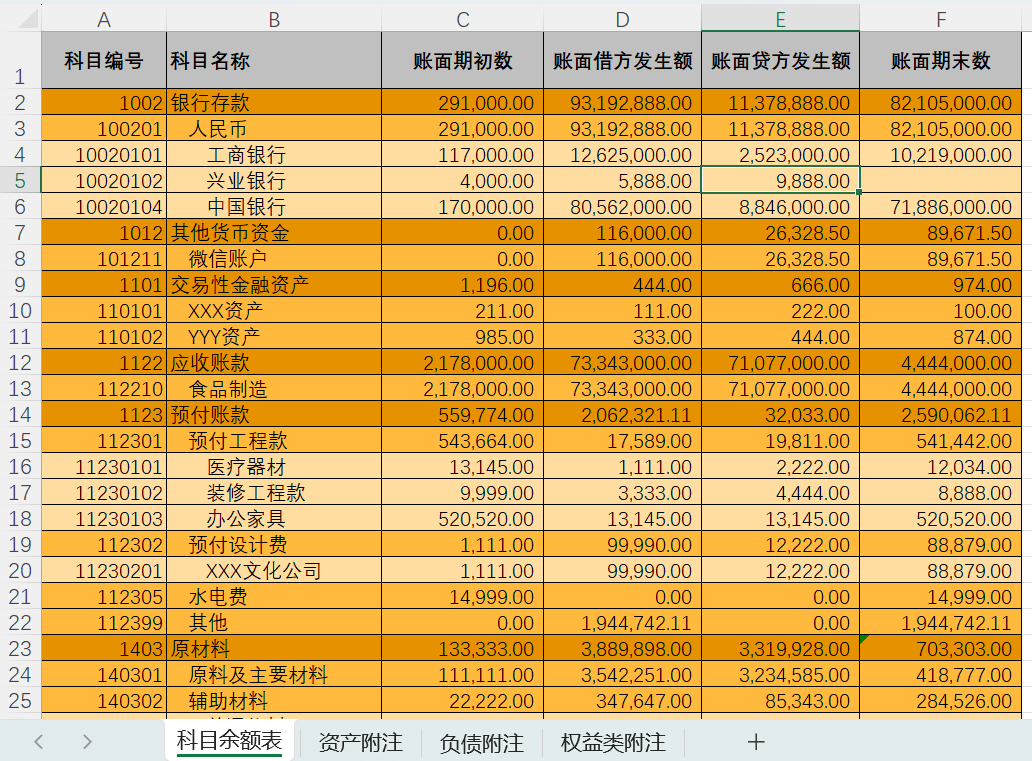Select the 应收账款 cell
This screenshot has height=761, width=1032.
[274, 363]
